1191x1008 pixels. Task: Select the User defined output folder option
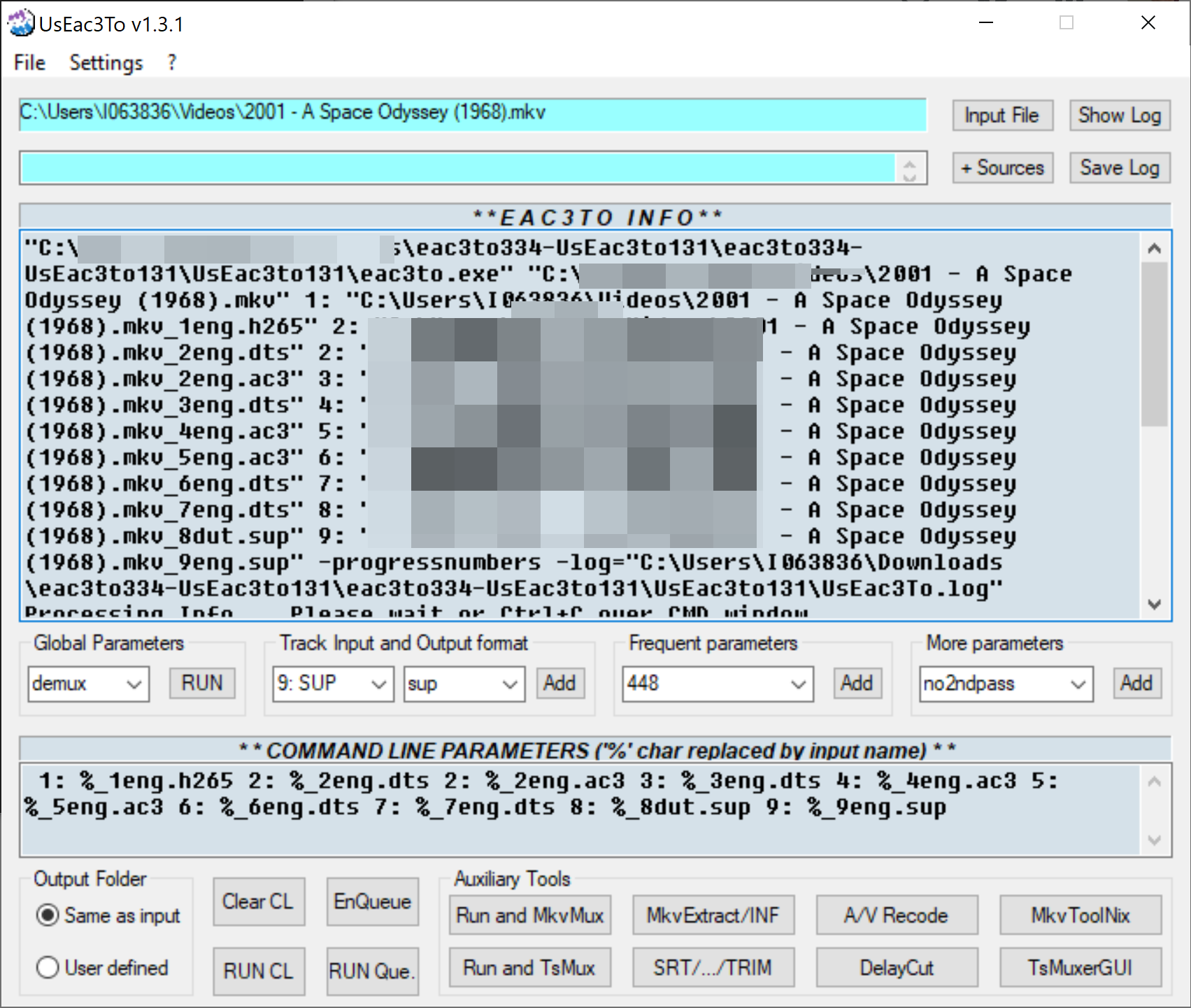pyautogui.click(x=103, y=967)
